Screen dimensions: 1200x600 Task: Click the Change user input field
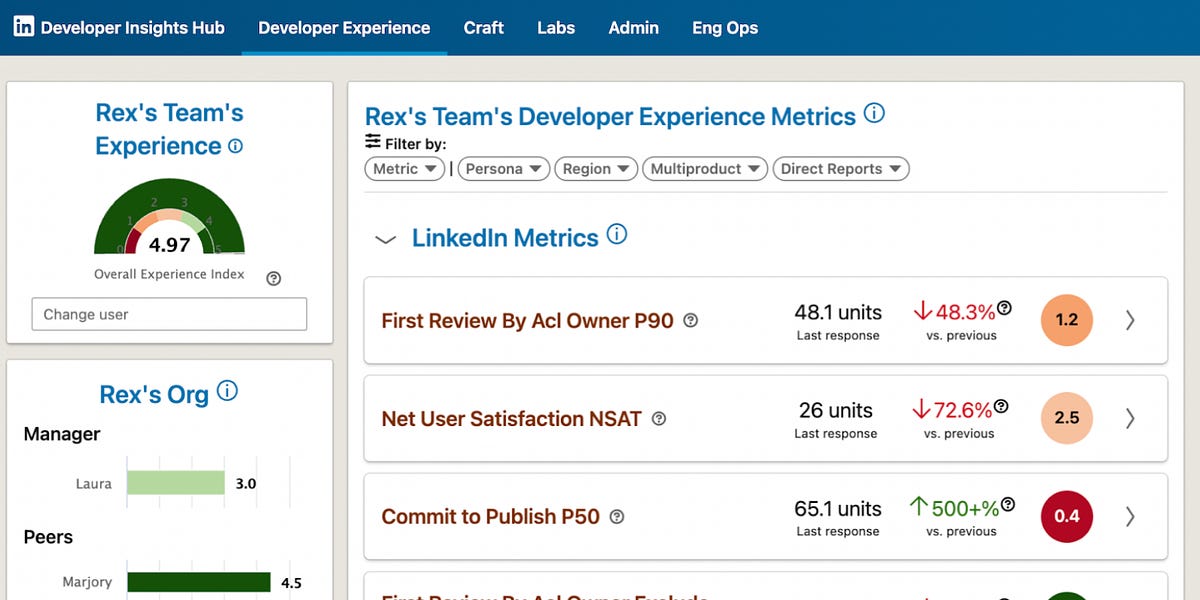point(168,314)
